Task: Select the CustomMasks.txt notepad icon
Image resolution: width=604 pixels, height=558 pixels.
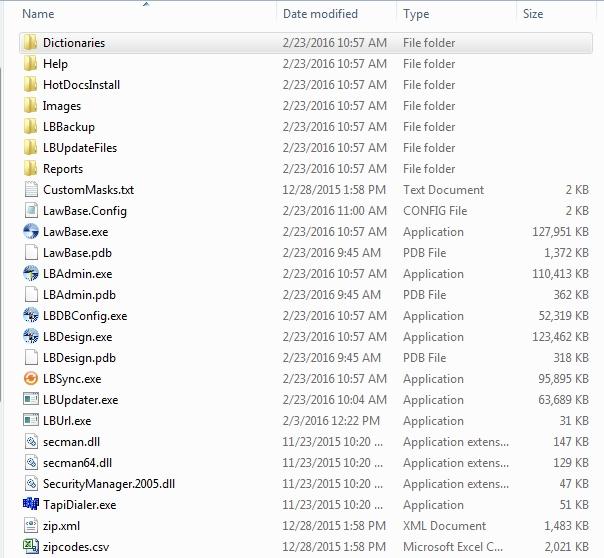Action: tap(31, 189)
